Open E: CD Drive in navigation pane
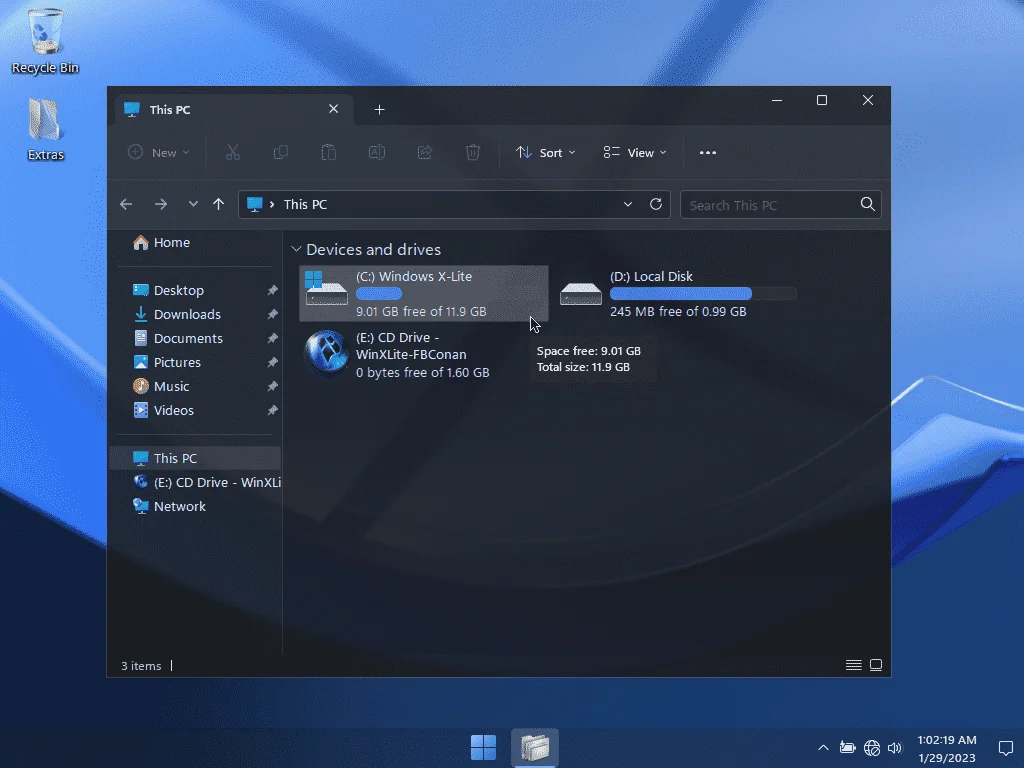The image size is (1024, 768). pyautogui.click(x=207, y=483)
